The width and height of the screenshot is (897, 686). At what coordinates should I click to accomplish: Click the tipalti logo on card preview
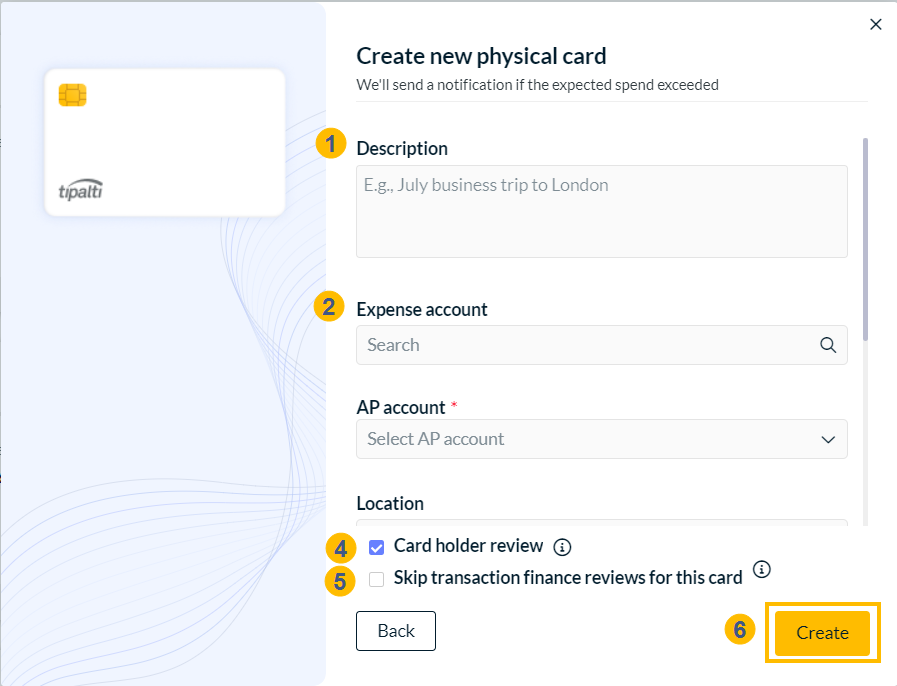coord(81,190)
